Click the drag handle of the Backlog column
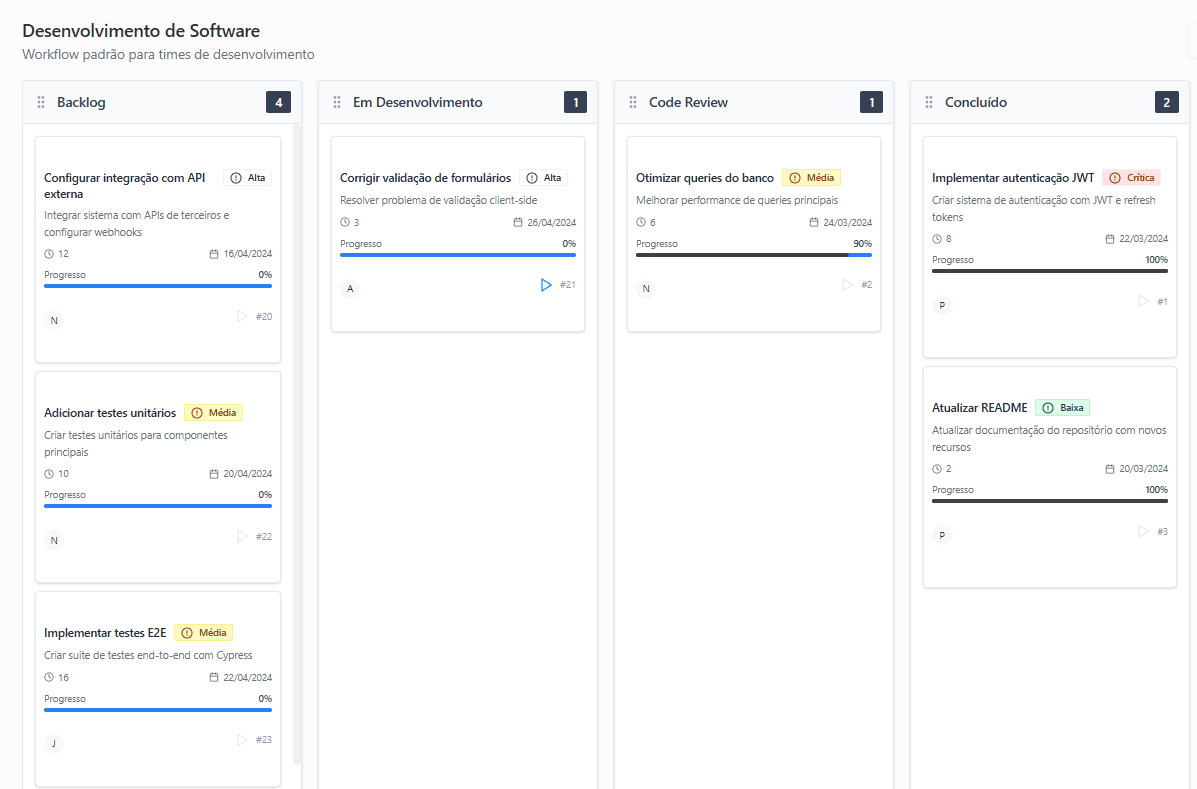This screenshot has width=1197, height=789. tap(40, 102)
